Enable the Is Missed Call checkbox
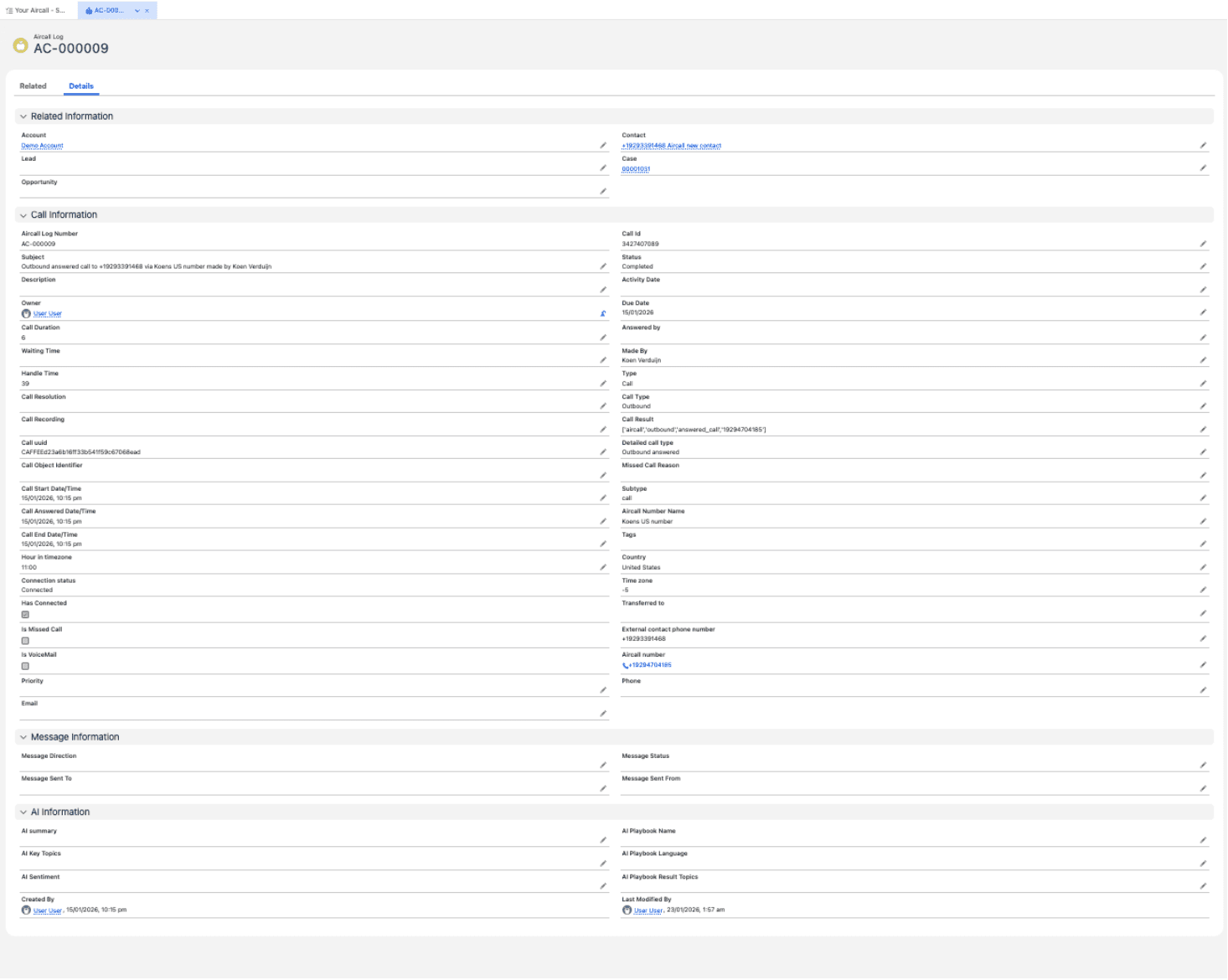 click(24, 640)
